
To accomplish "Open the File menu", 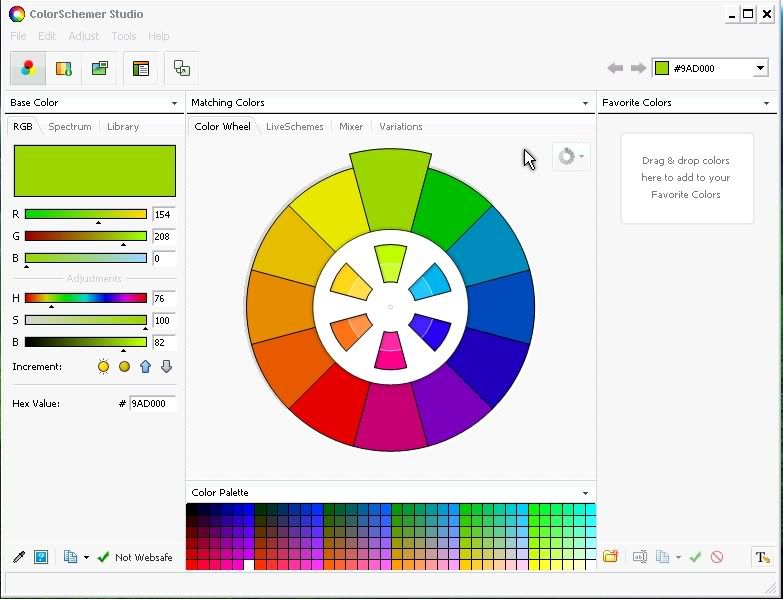I will point(18,36).
